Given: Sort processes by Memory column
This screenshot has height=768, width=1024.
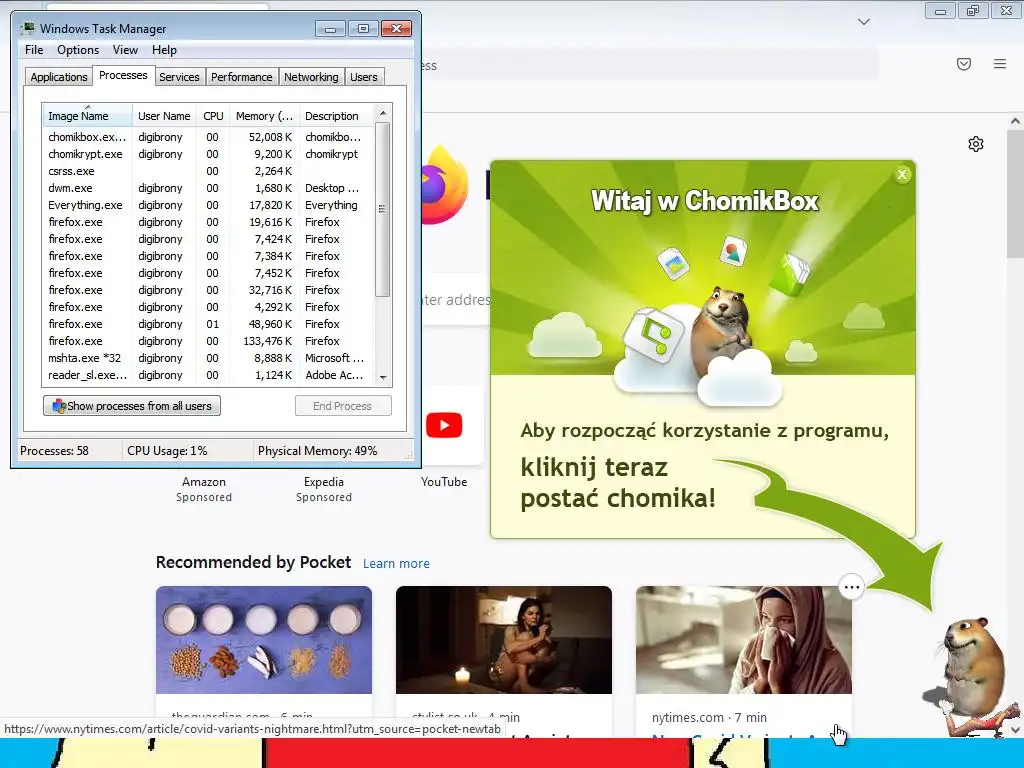Looking at the screenshot, I should 264,116.
